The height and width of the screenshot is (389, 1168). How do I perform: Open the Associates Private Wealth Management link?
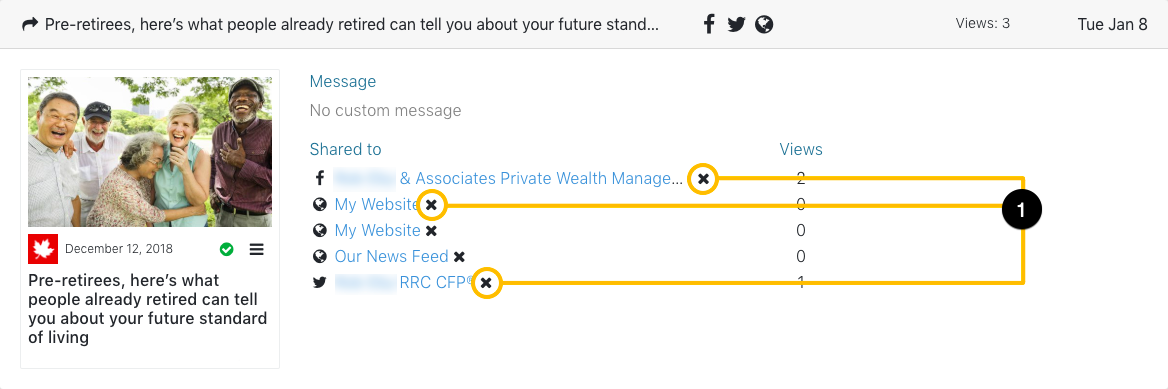tap(540, 179)
